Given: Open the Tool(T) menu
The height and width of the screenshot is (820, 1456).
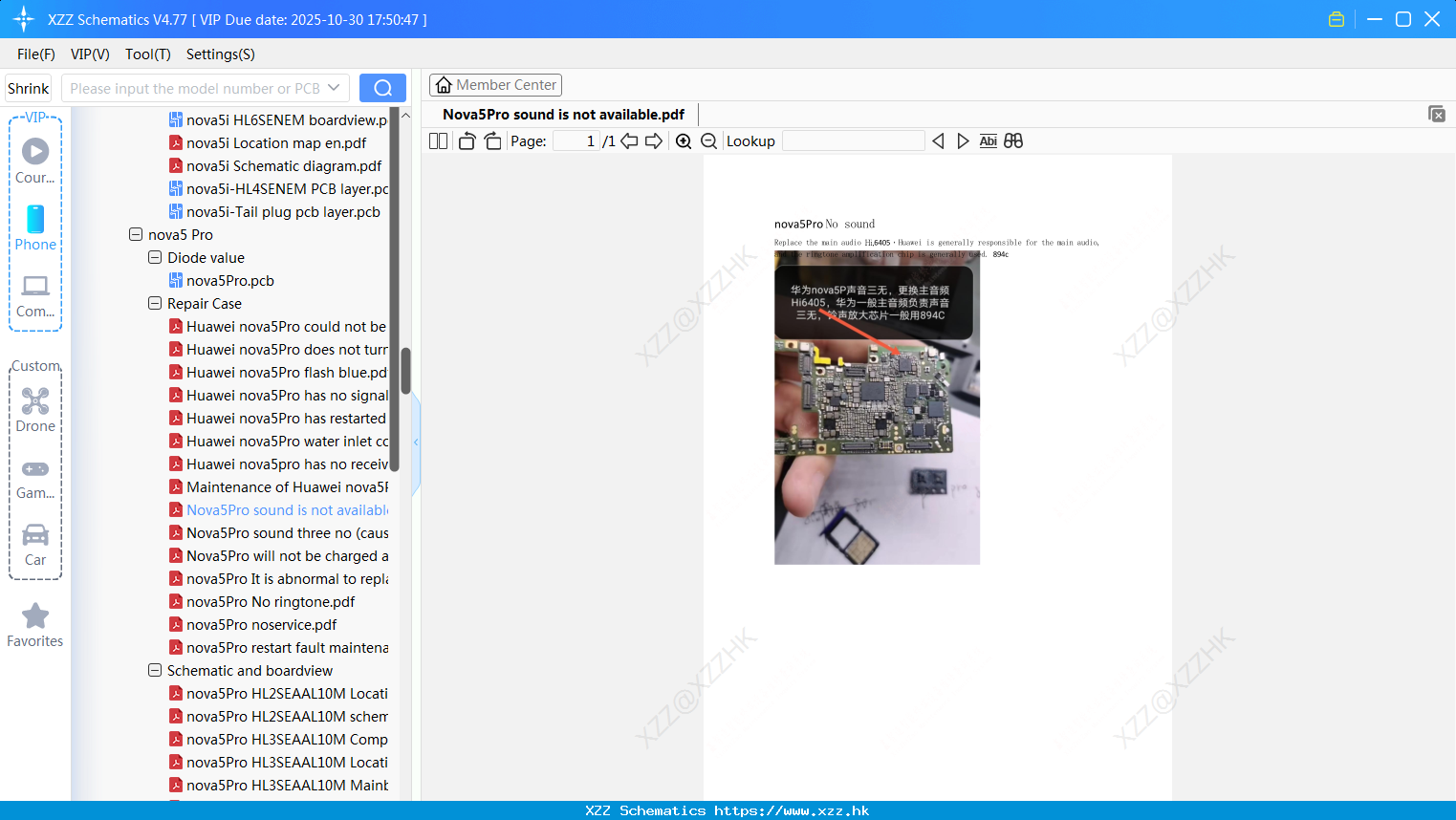Looking at the screenshot, I should [x=148, y=54].
